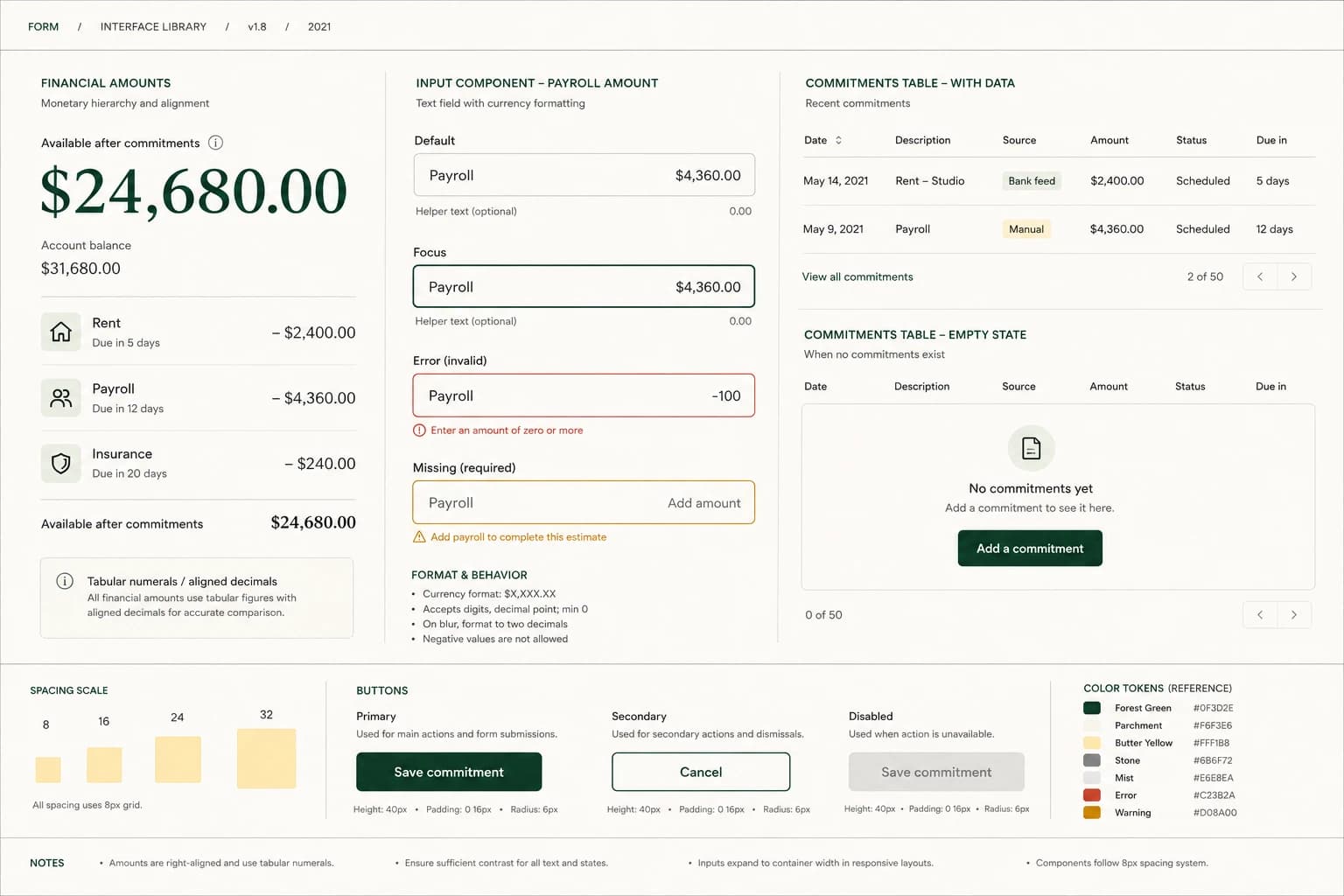Click warning triangle icon under Missing field
The image size is (1344, 896).
[419, 537]
